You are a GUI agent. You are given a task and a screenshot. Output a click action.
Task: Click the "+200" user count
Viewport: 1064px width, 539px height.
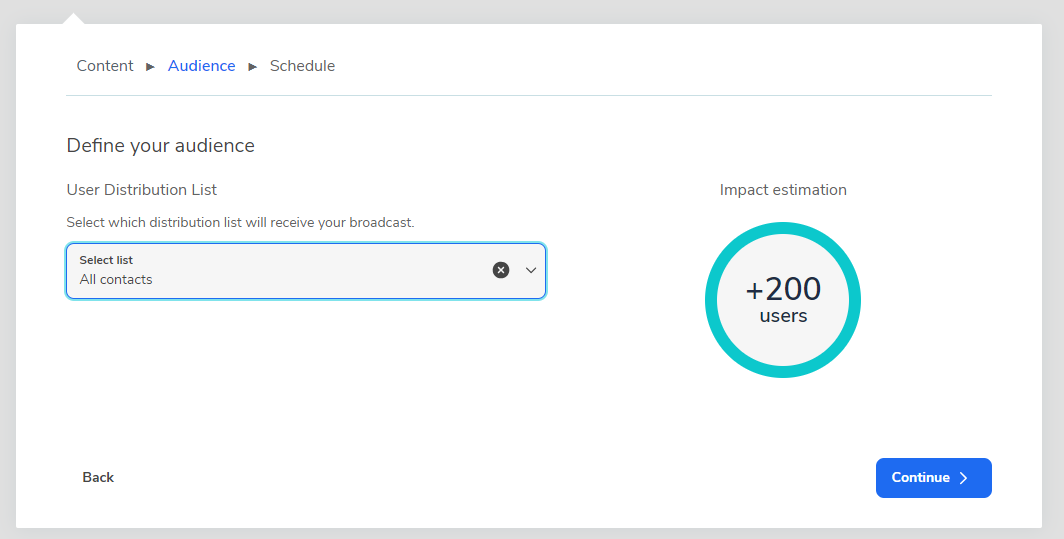click(783, 289)
